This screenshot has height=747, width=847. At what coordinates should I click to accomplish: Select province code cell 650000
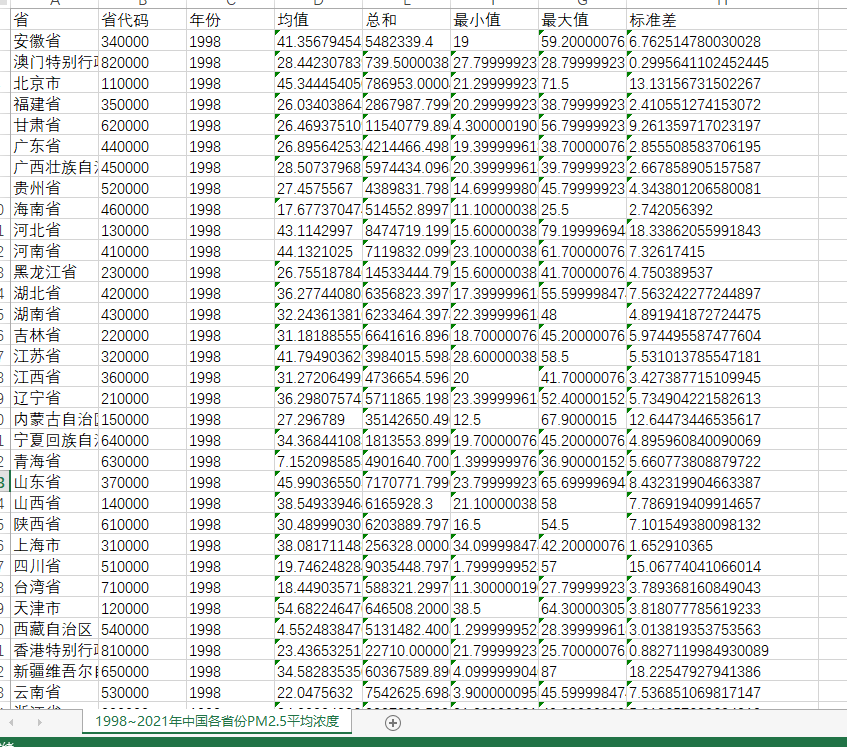click(143, 671)
